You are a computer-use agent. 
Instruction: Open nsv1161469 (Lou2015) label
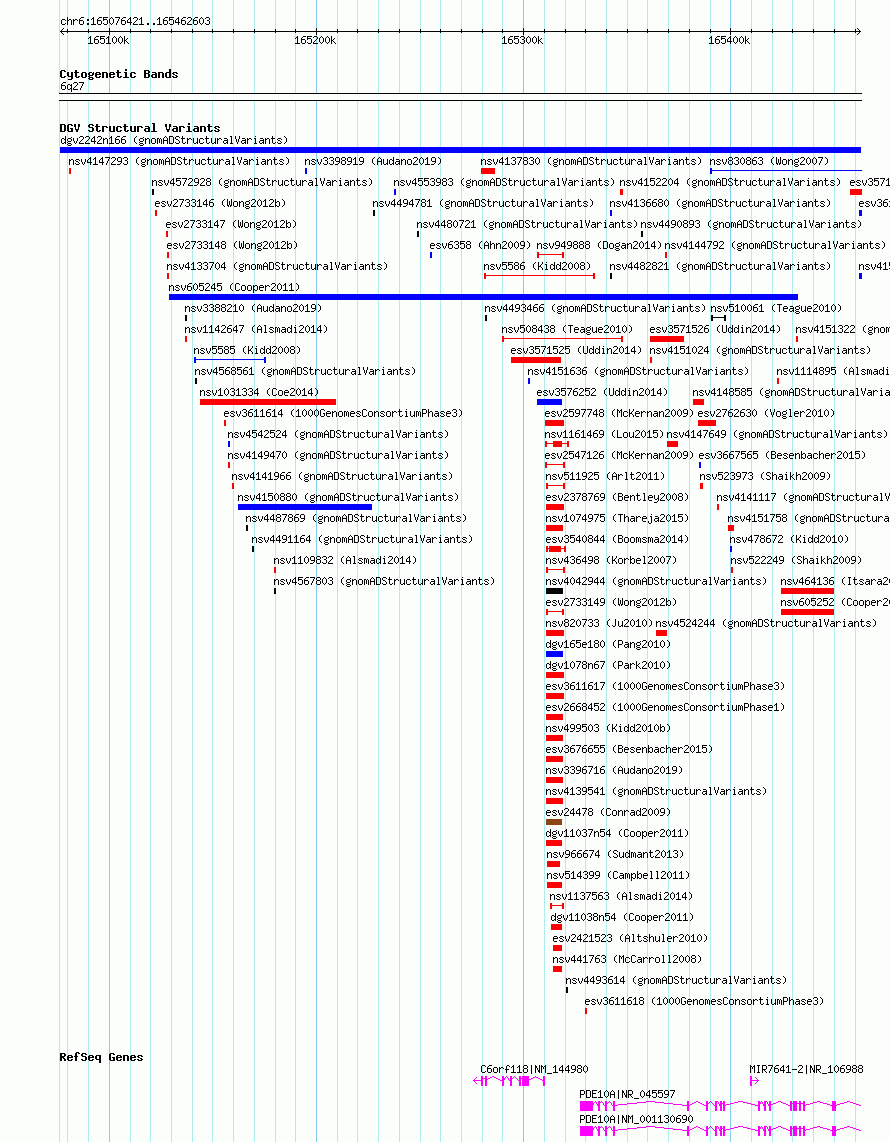tap(604, 435)
